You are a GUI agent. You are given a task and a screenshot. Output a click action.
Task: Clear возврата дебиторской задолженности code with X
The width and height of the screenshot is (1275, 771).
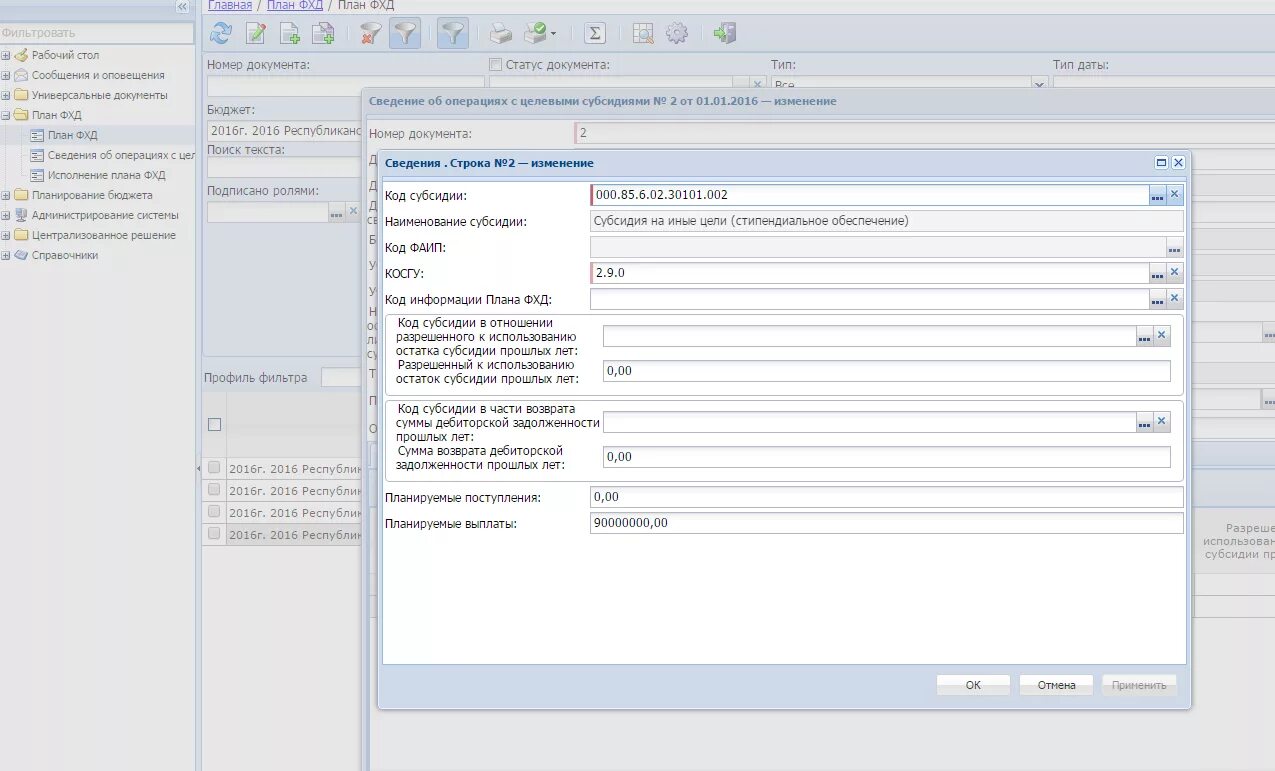[x=1162, y=421]
